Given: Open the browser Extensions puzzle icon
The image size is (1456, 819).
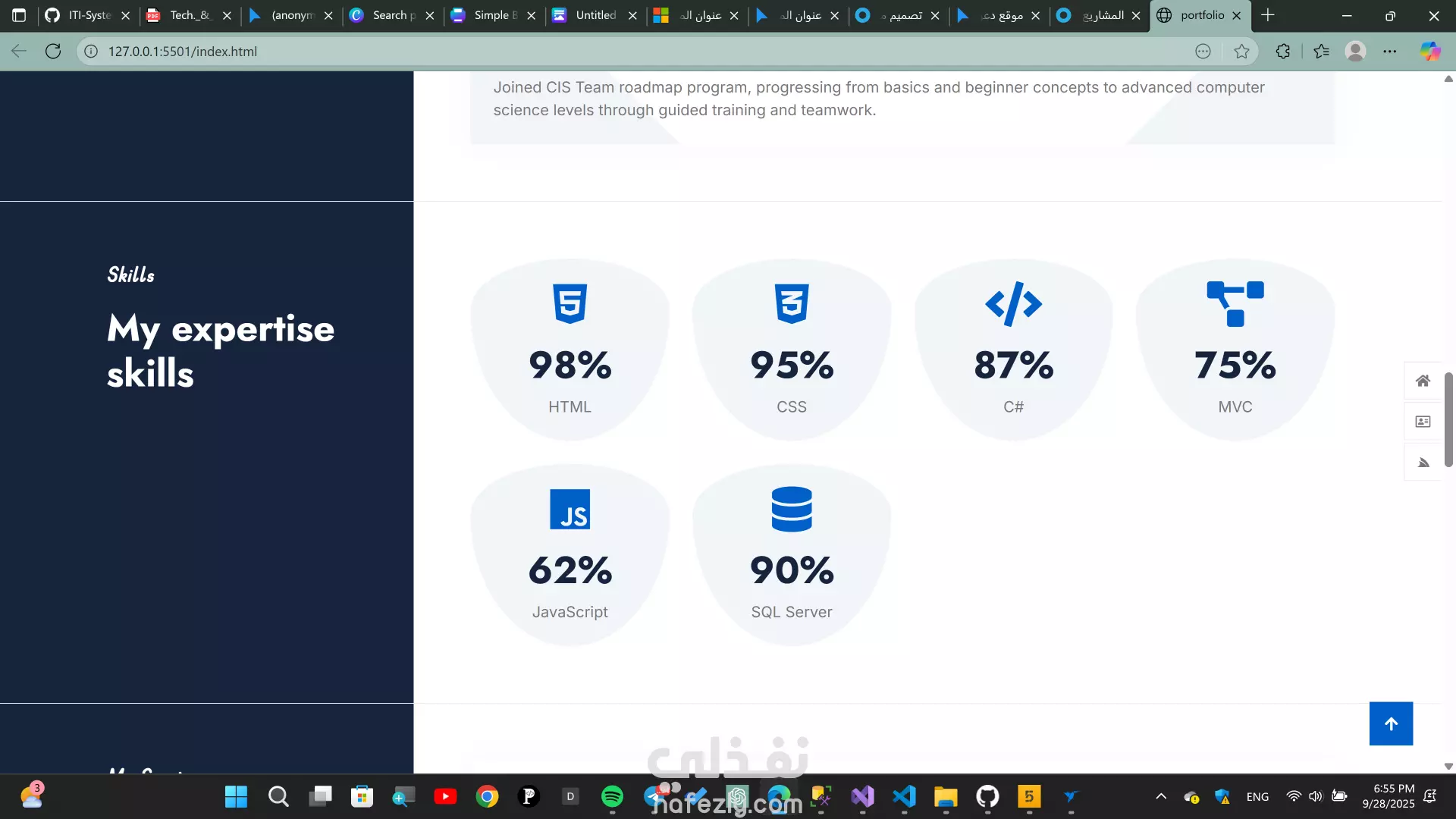Looking at the screenshot, I should point(1282,51).
